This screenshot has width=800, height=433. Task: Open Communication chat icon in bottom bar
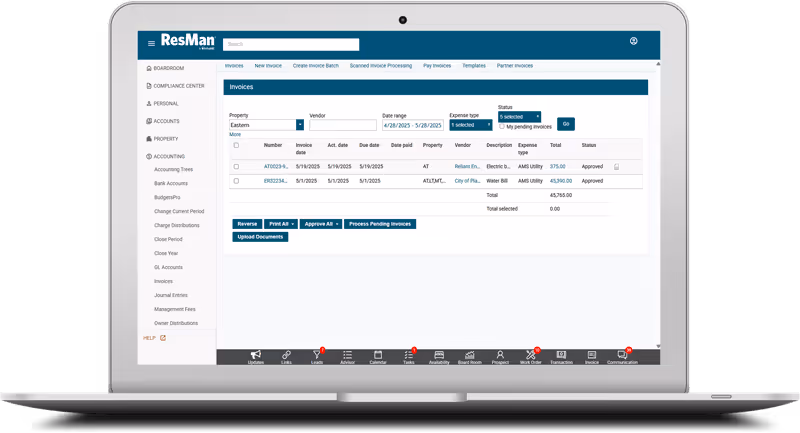(x=622, y=356)
